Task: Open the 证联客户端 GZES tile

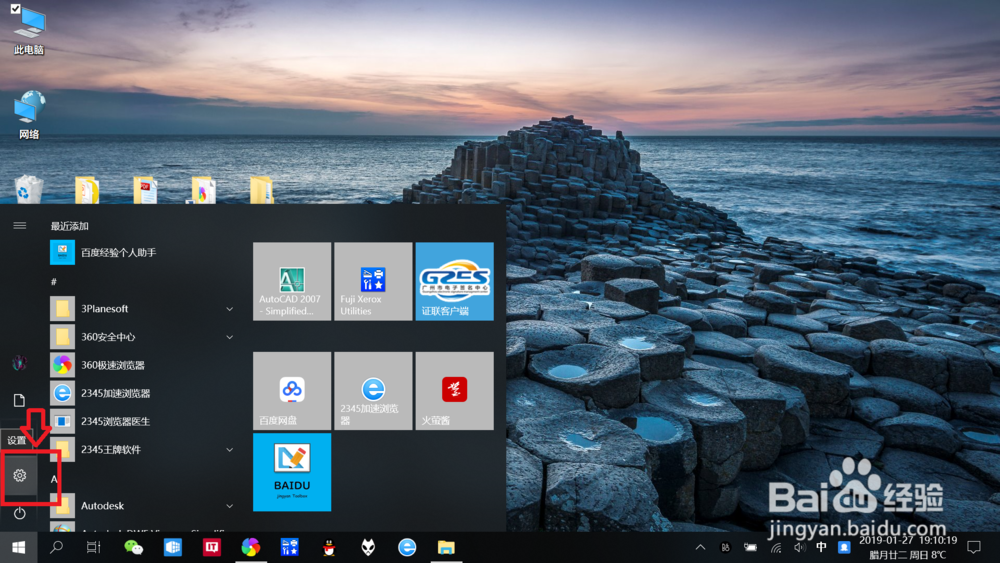Action: [454, 281]
